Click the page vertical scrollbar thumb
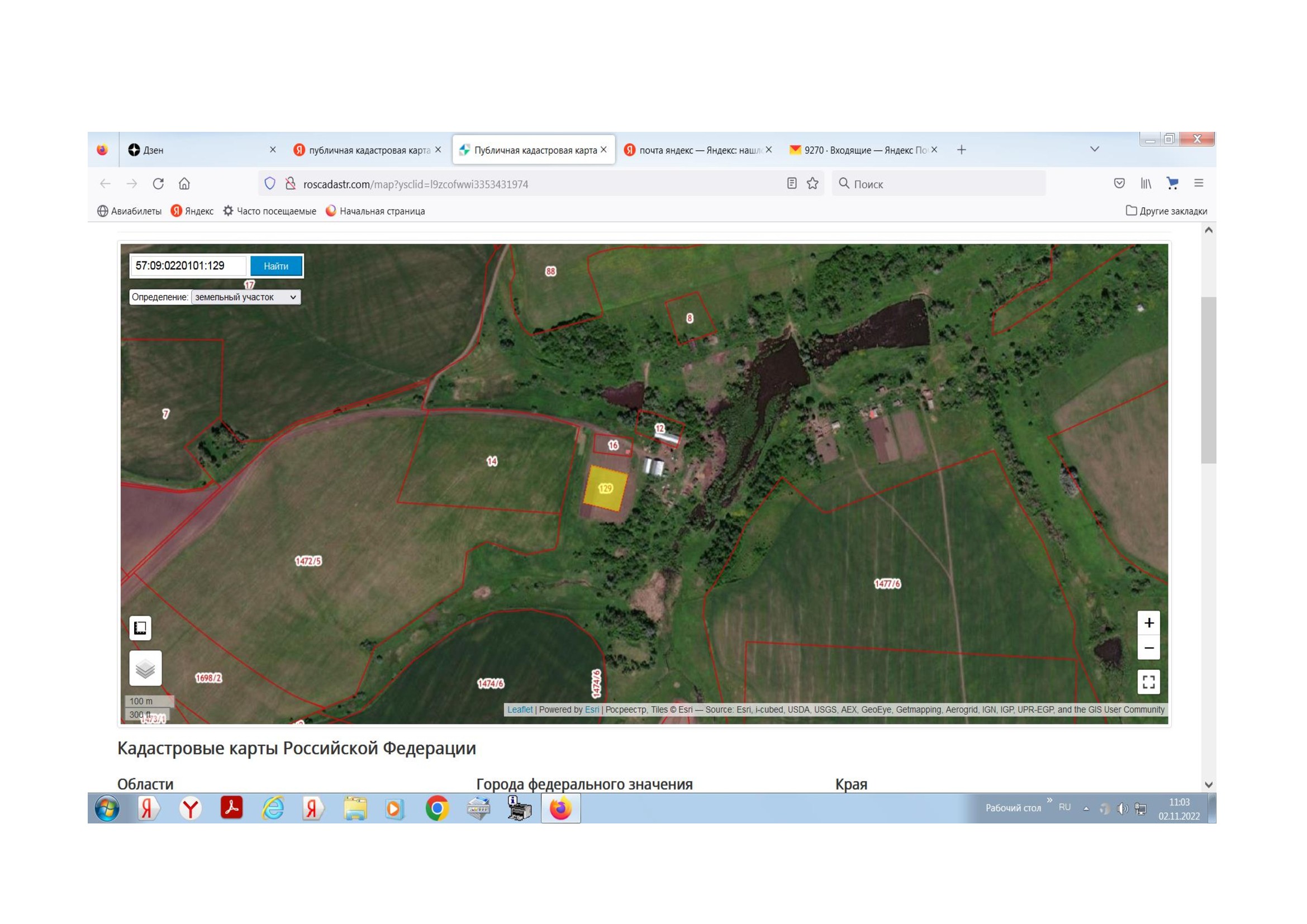The width and height of the screenshot is (1307, 924). coord(1208,379)
